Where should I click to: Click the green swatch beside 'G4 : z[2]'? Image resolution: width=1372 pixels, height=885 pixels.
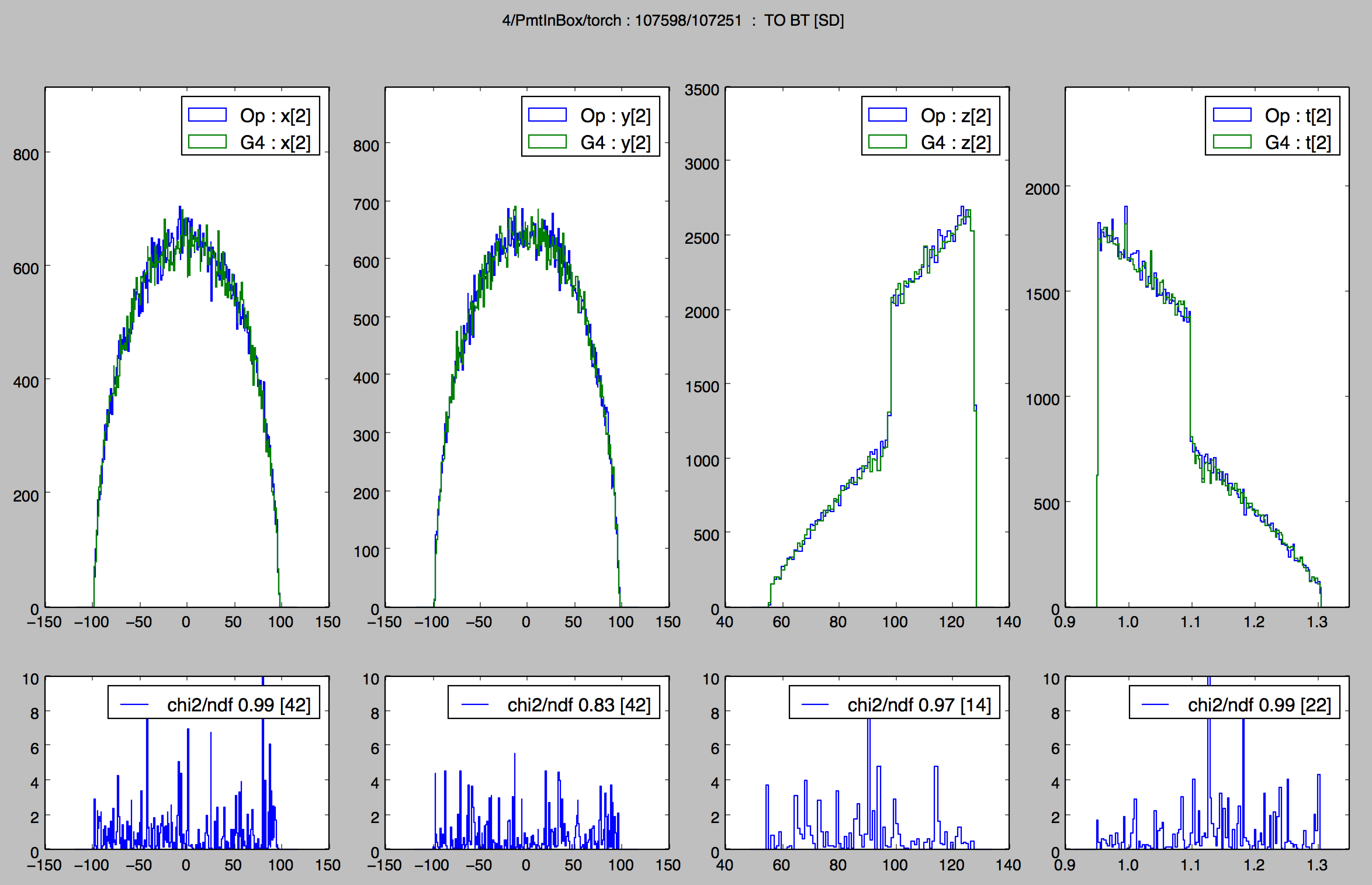coord(888,141)
